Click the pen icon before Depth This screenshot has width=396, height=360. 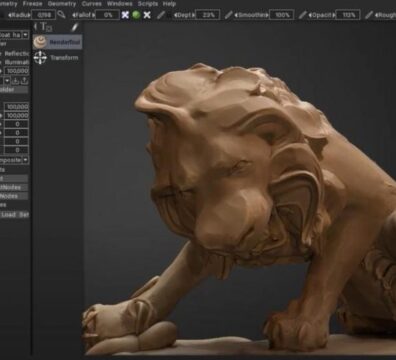click(161, 15)
